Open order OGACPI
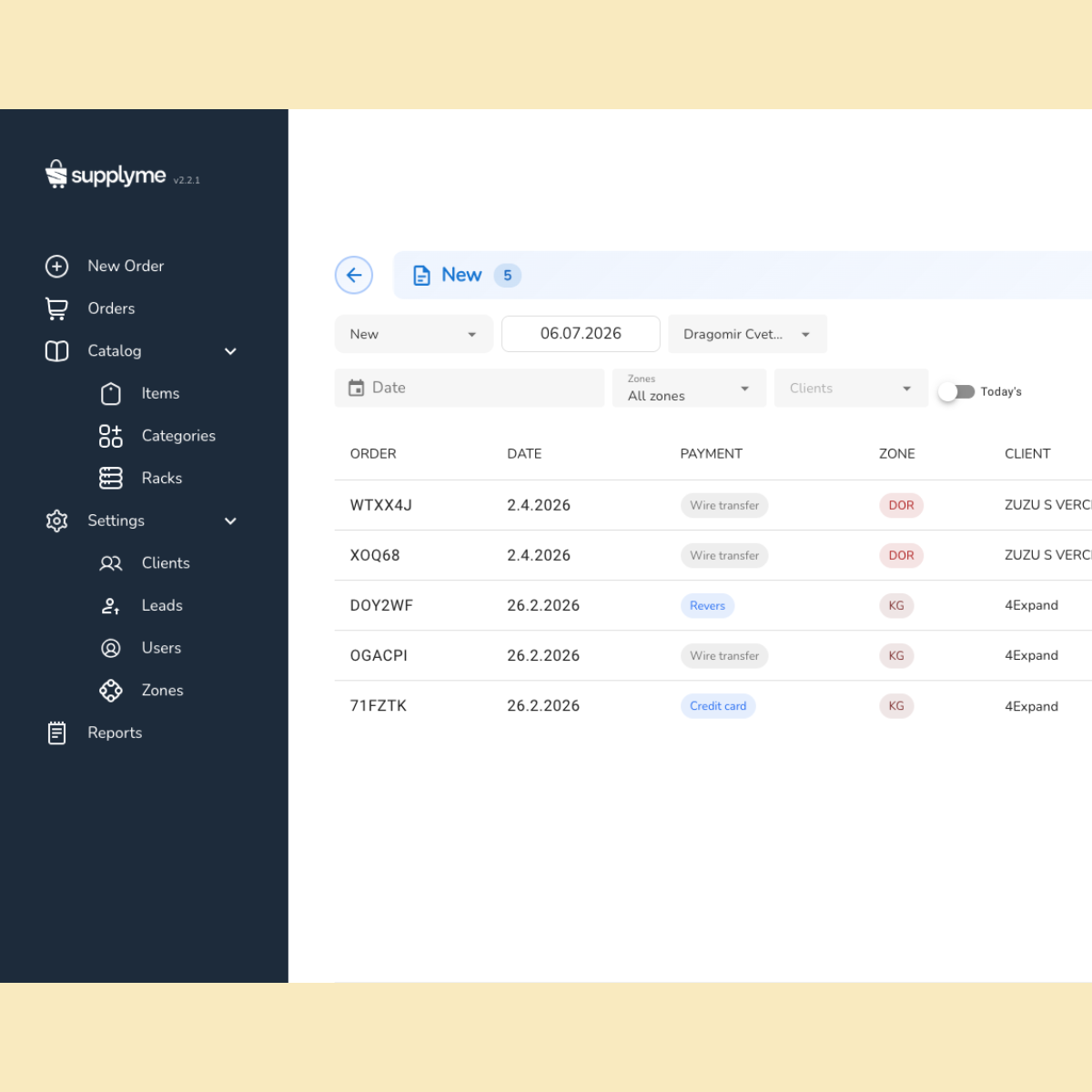1092x1092 pixels. pyautogui.click(x=379, y=655)
